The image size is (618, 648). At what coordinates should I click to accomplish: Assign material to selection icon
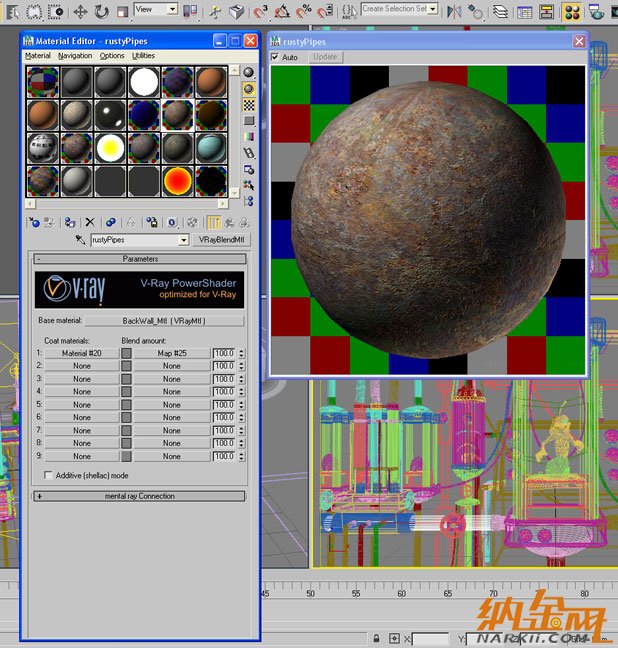(x=70, y=223)
